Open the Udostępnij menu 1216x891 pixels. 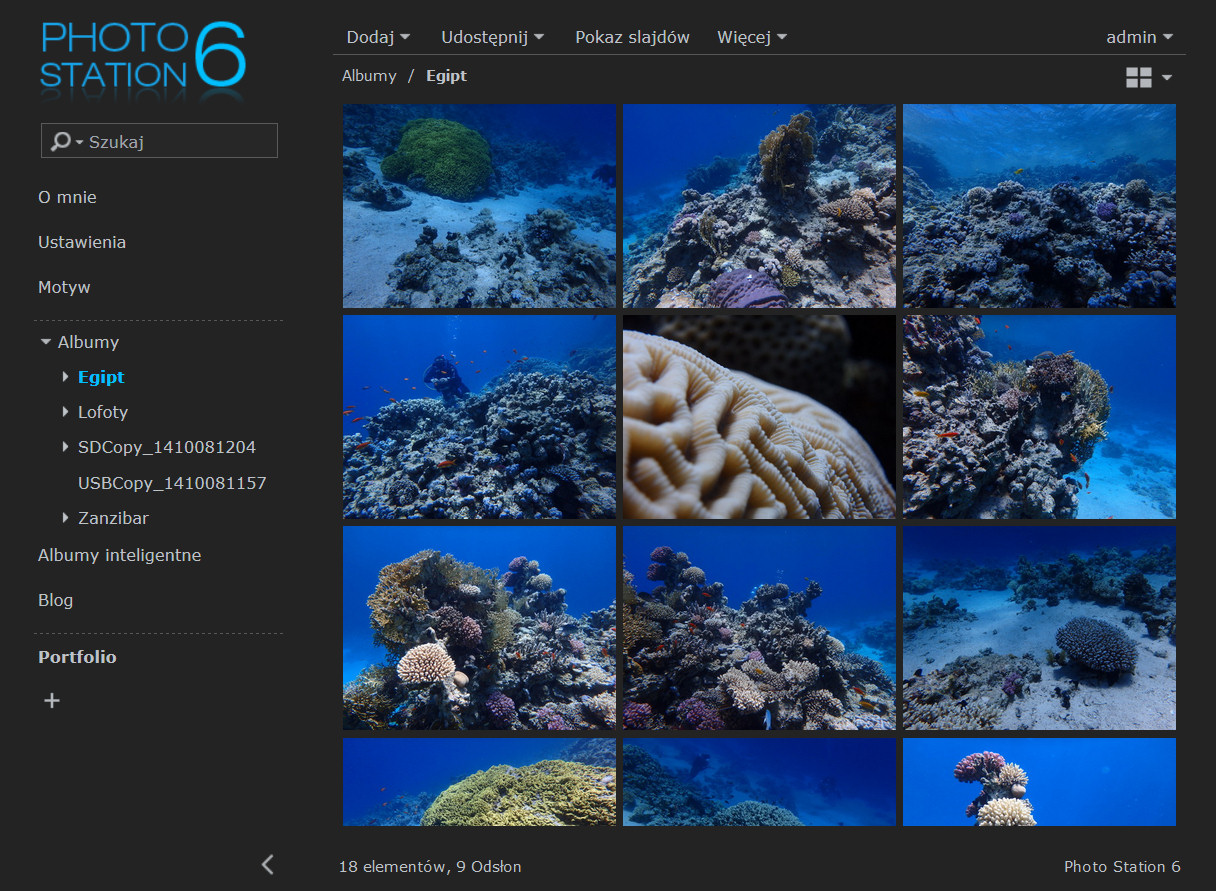tap(493, 37)
